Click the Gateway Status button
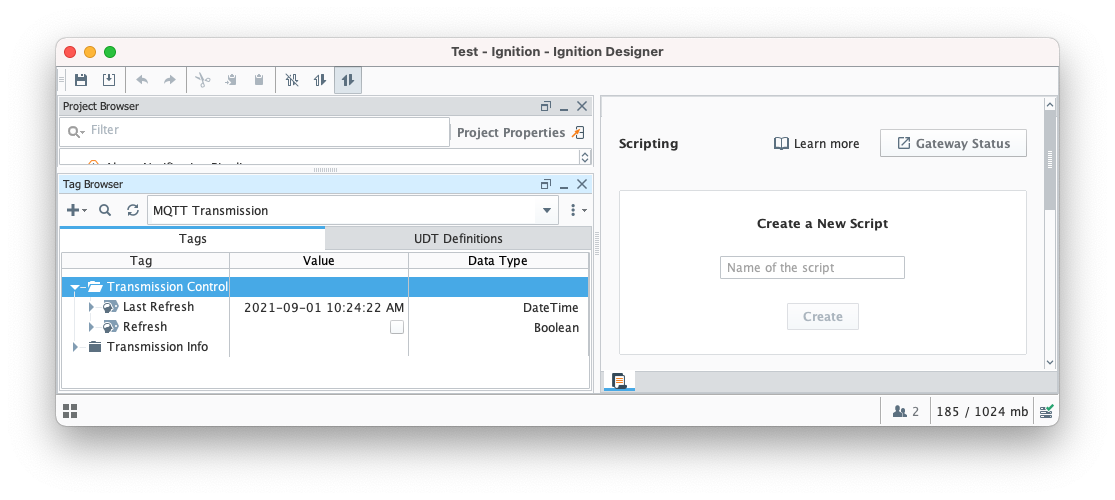Screen dimensions: 1115x500 [x=953, y=143]
